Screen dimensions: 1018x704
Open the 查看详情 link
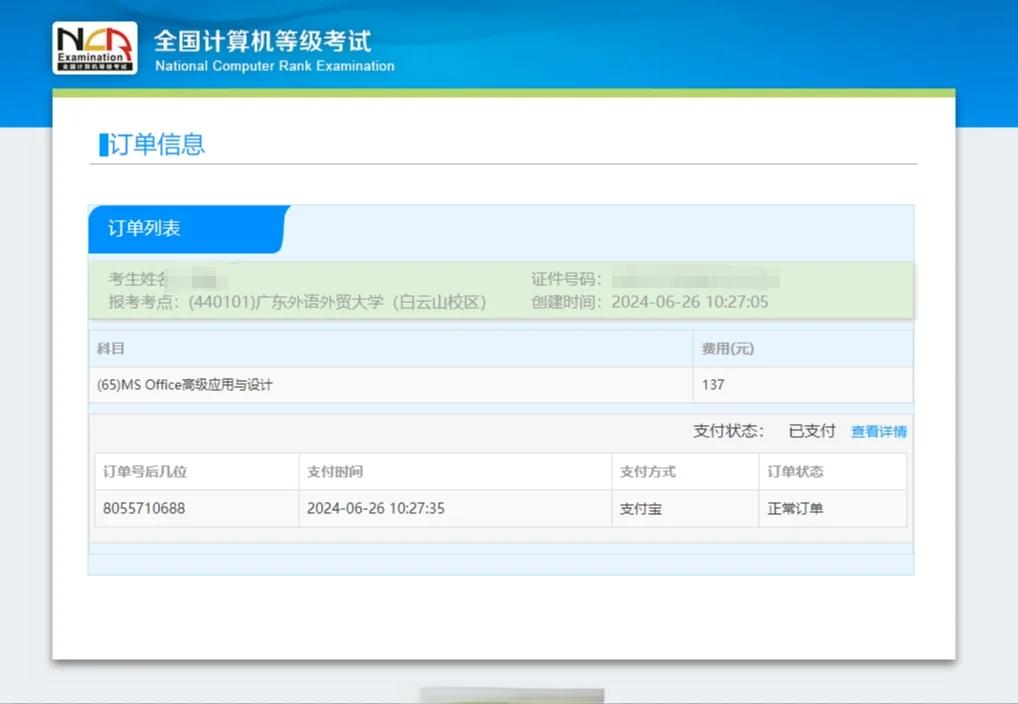pyautogui.click(x=878, y=432)
